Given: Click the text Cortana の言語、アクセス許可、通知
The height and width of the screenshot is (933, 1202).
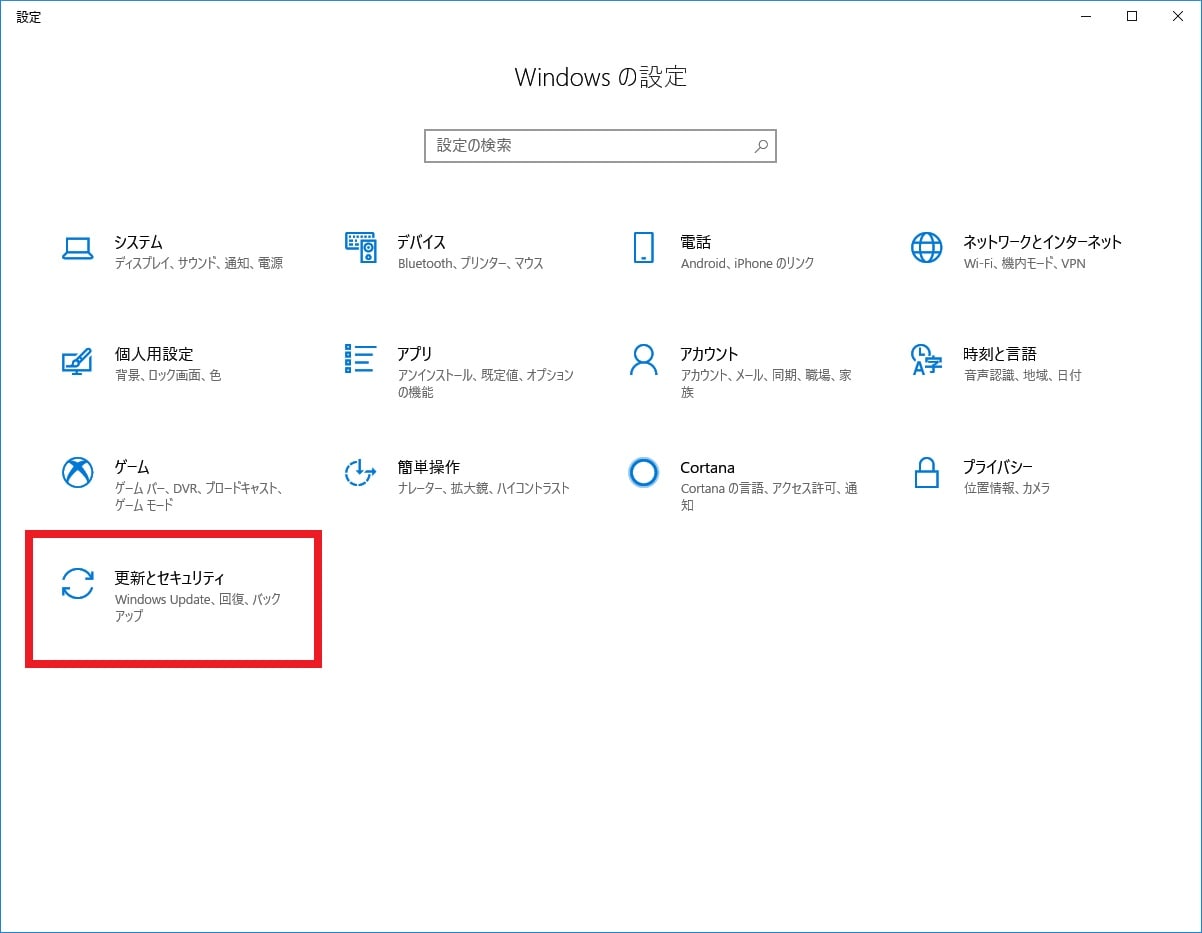Looking at the screenshot, I should (x=768, y=497).
